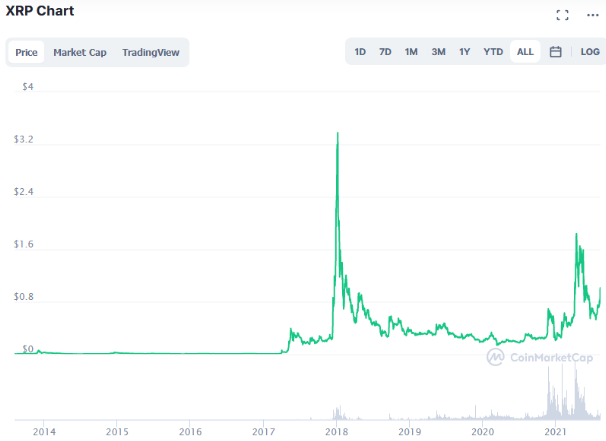The height and width of the screenshot is (441, 606).
Task: Switch to the Price tab
Action: coord(26,52)
